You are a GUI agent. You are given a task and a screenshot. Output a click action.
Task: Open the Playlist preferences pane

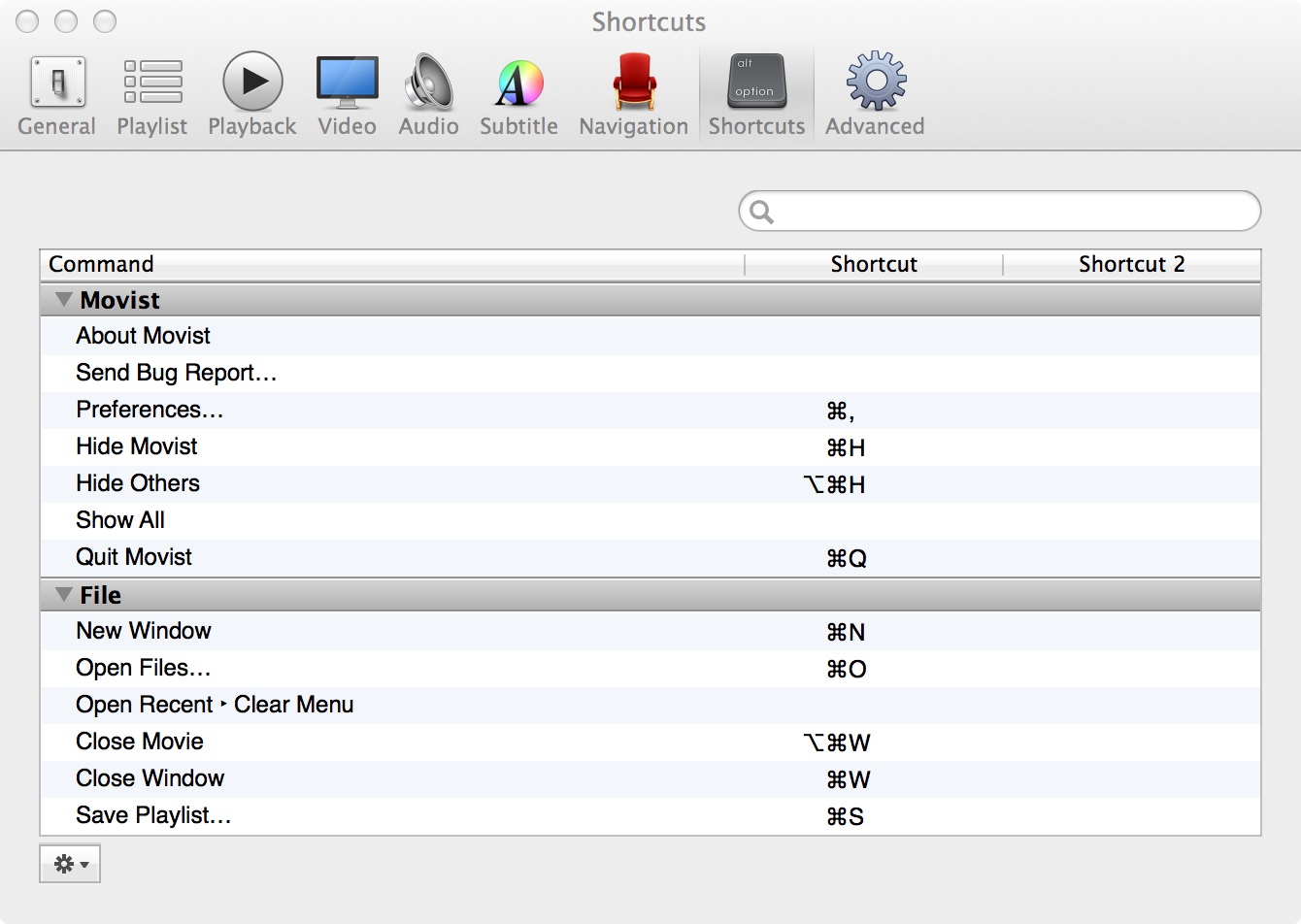(152, 83)
